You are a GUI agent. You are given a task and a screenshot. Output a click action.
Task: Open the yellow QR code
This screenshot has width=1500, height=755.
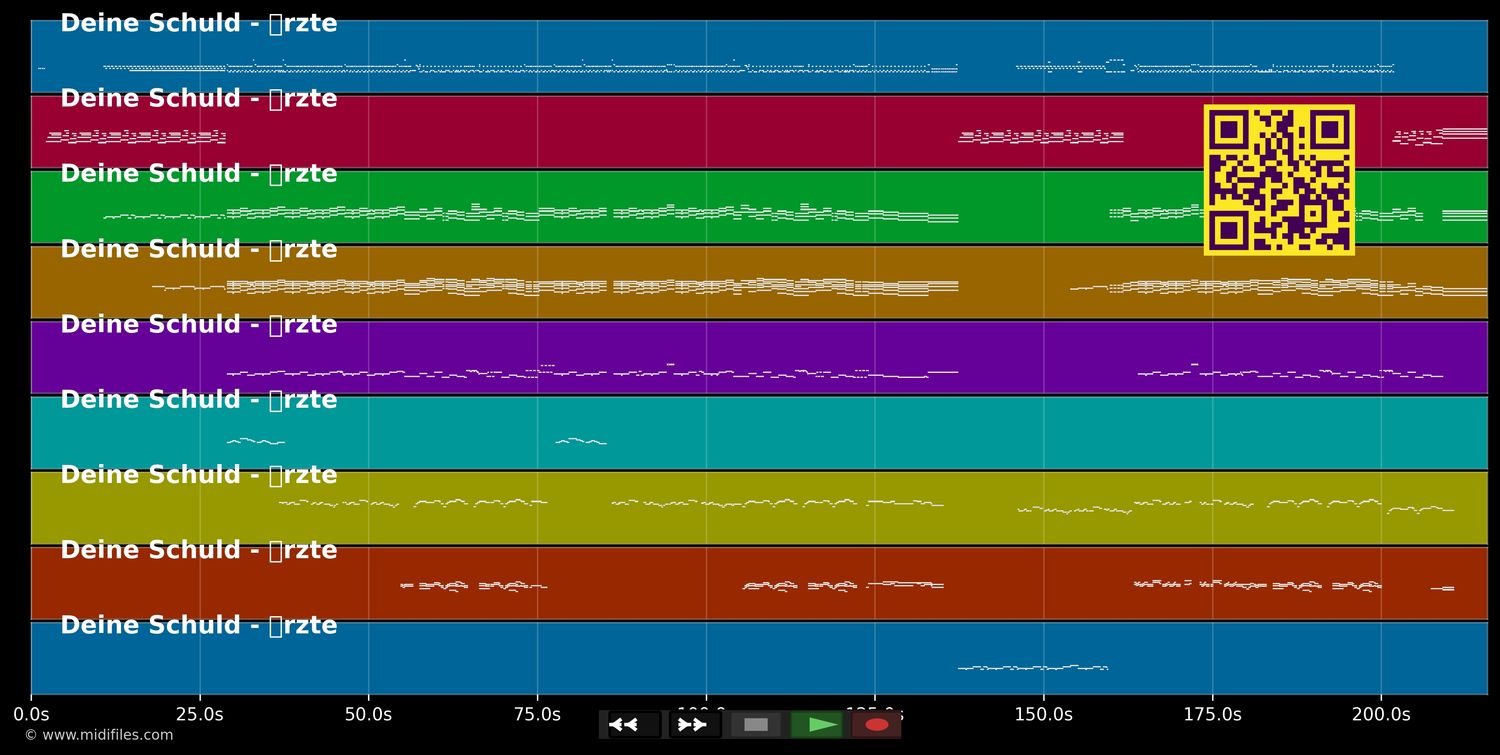point(1279,180)
